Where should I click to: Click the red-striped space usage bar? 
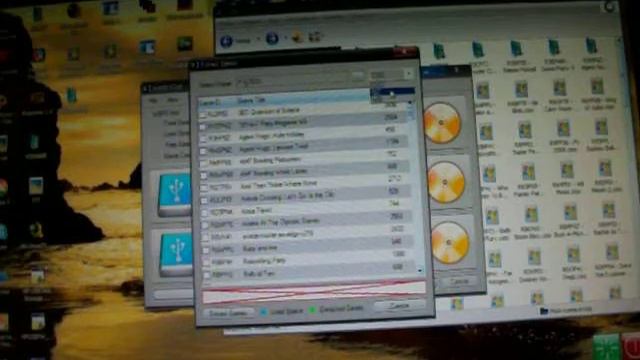pos(313,292)
